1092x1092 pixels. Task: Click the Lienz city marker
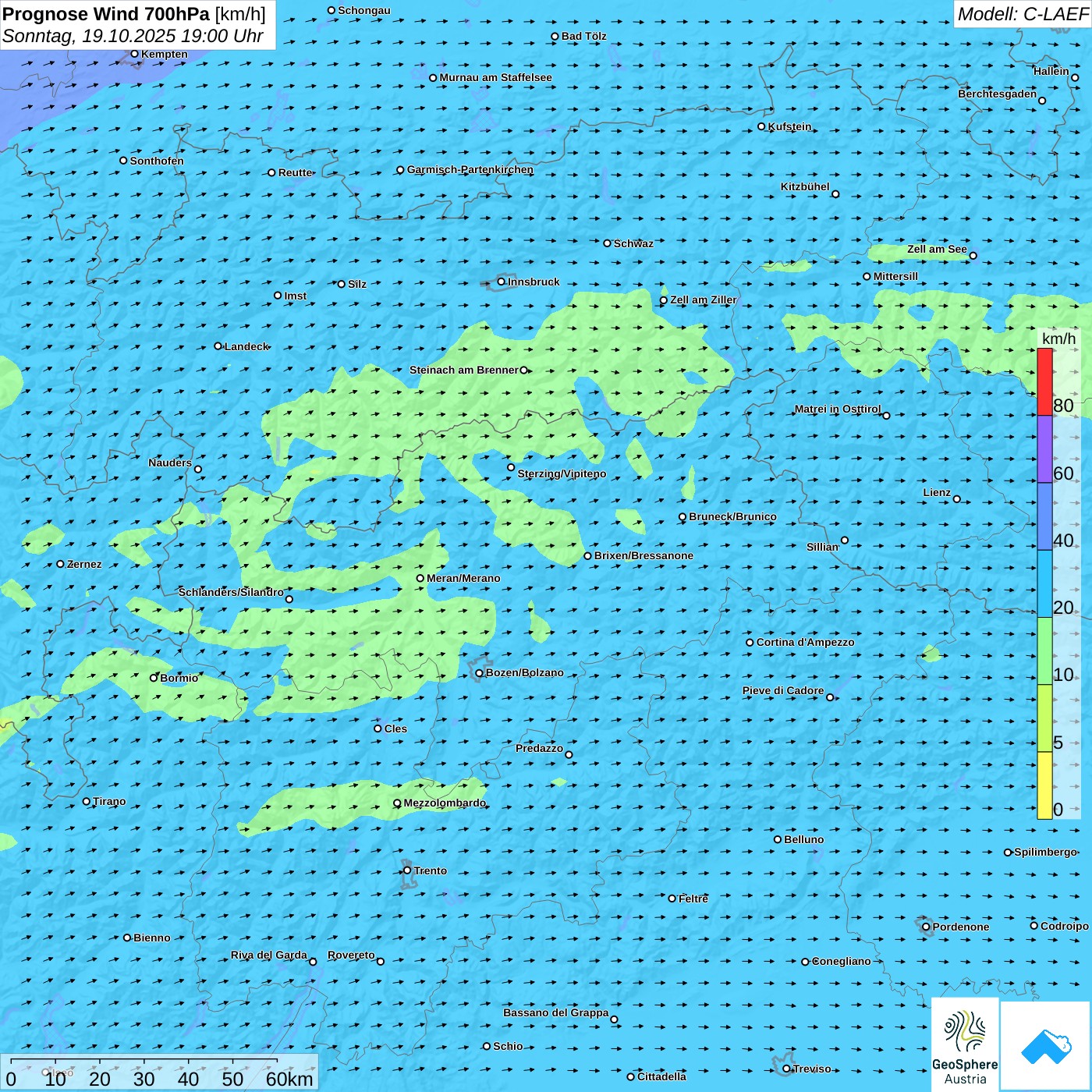[957, 499]
